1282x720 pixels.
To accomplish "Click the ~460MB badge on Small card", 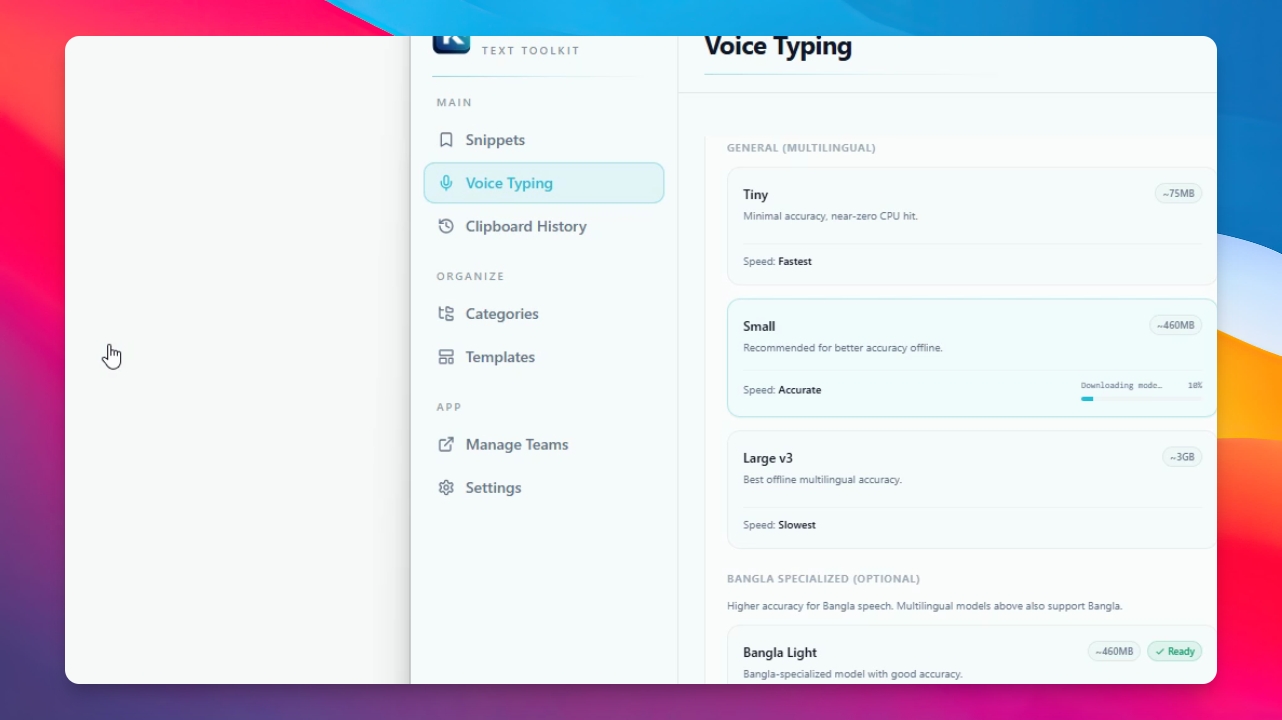I will 1176,325.
